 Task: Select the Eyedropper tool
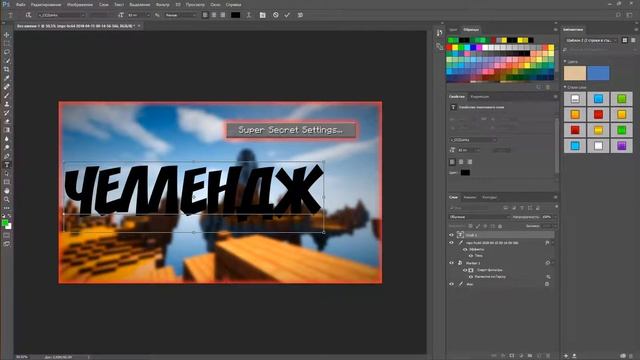click(x=7, y=78)
